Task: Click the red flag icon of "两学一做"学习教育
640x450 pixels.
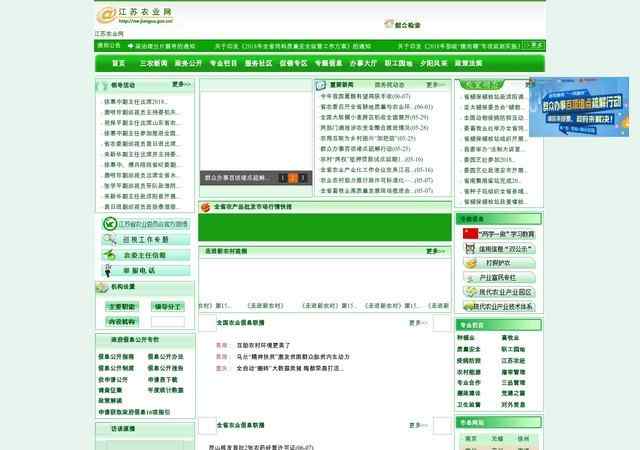Action: [471, 234]
